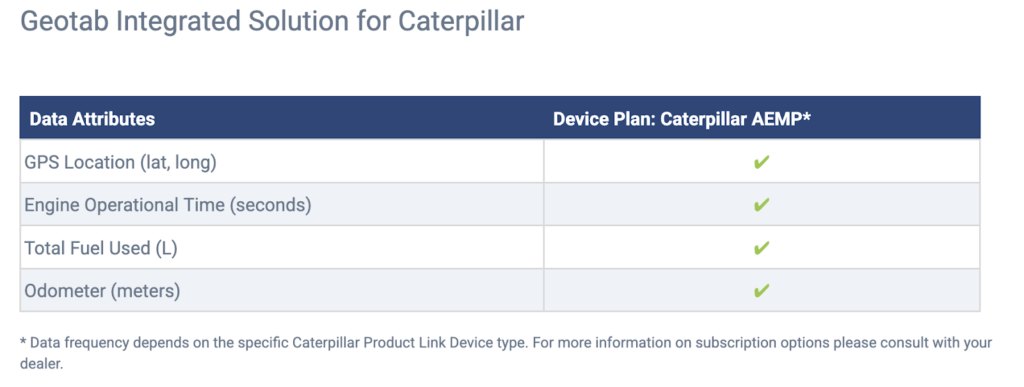Click the checkmark in the Engine Operational Time row

[x=761, y=205]
